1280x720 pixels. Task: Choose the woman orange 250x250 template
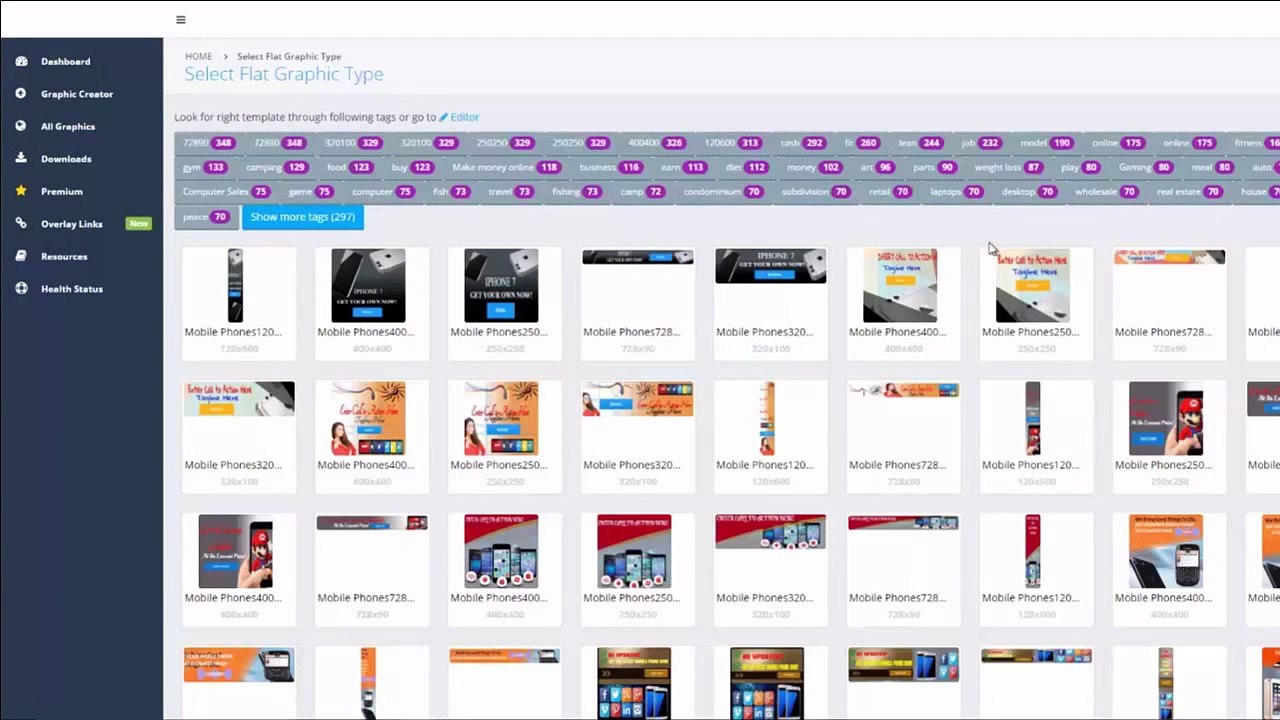coord(501,419)
